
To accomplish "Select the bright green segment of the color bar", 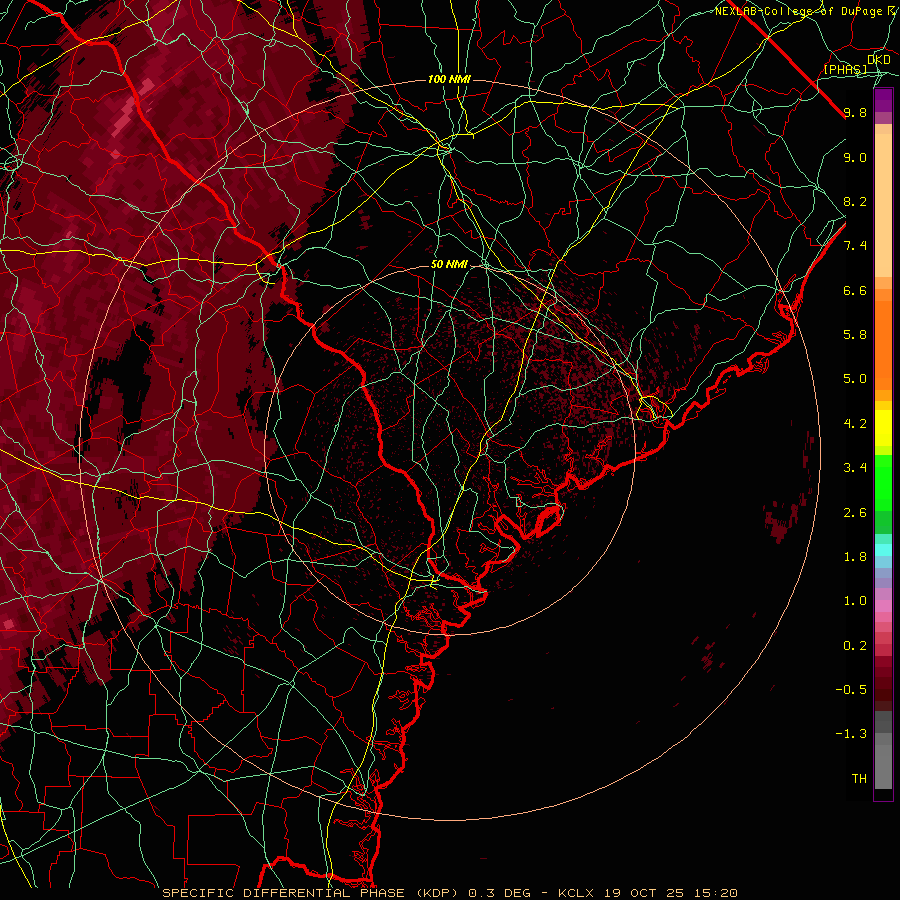I will coord(883,482).
